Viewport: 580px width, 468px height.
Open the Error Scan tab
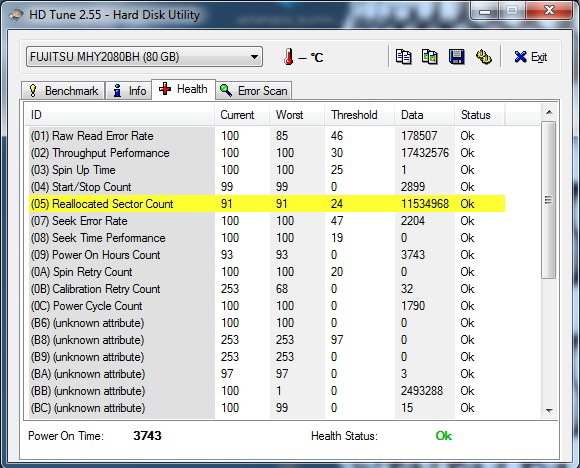click(254, 91)
